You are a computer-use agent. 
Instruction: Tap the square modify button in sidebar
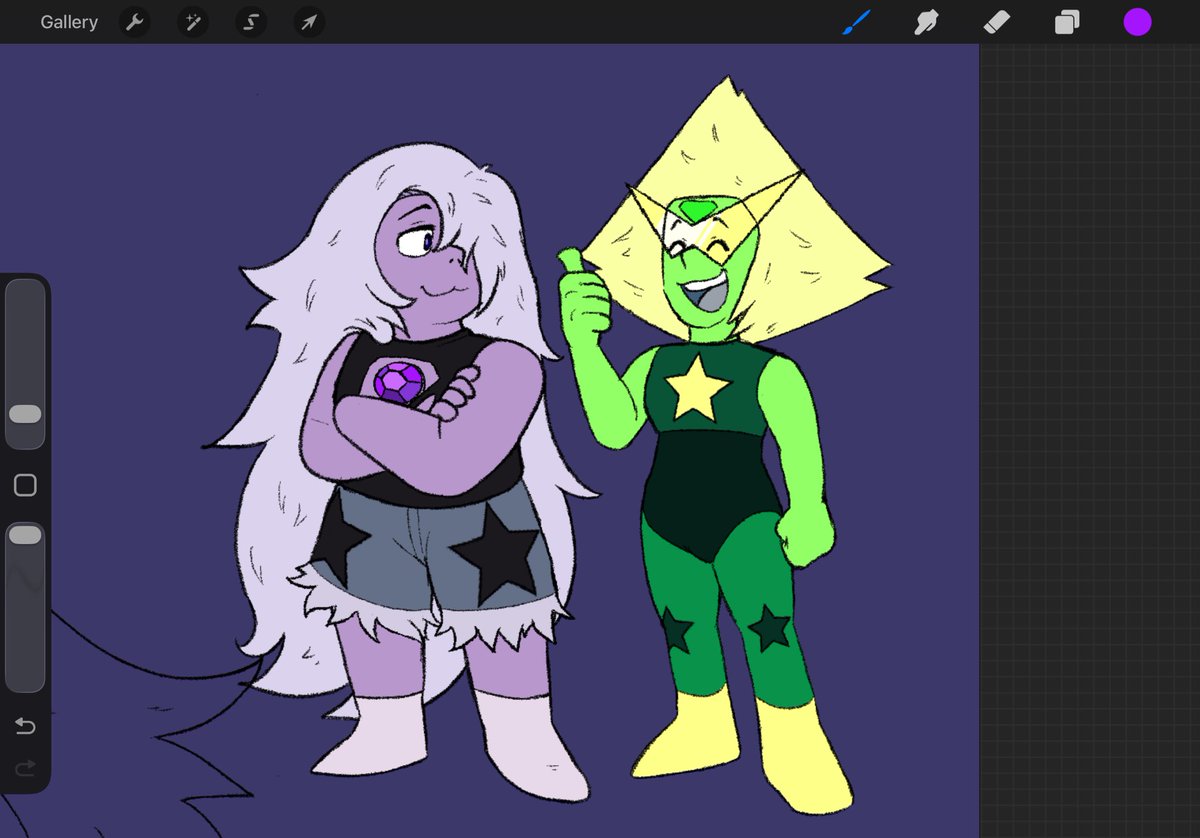25,486
